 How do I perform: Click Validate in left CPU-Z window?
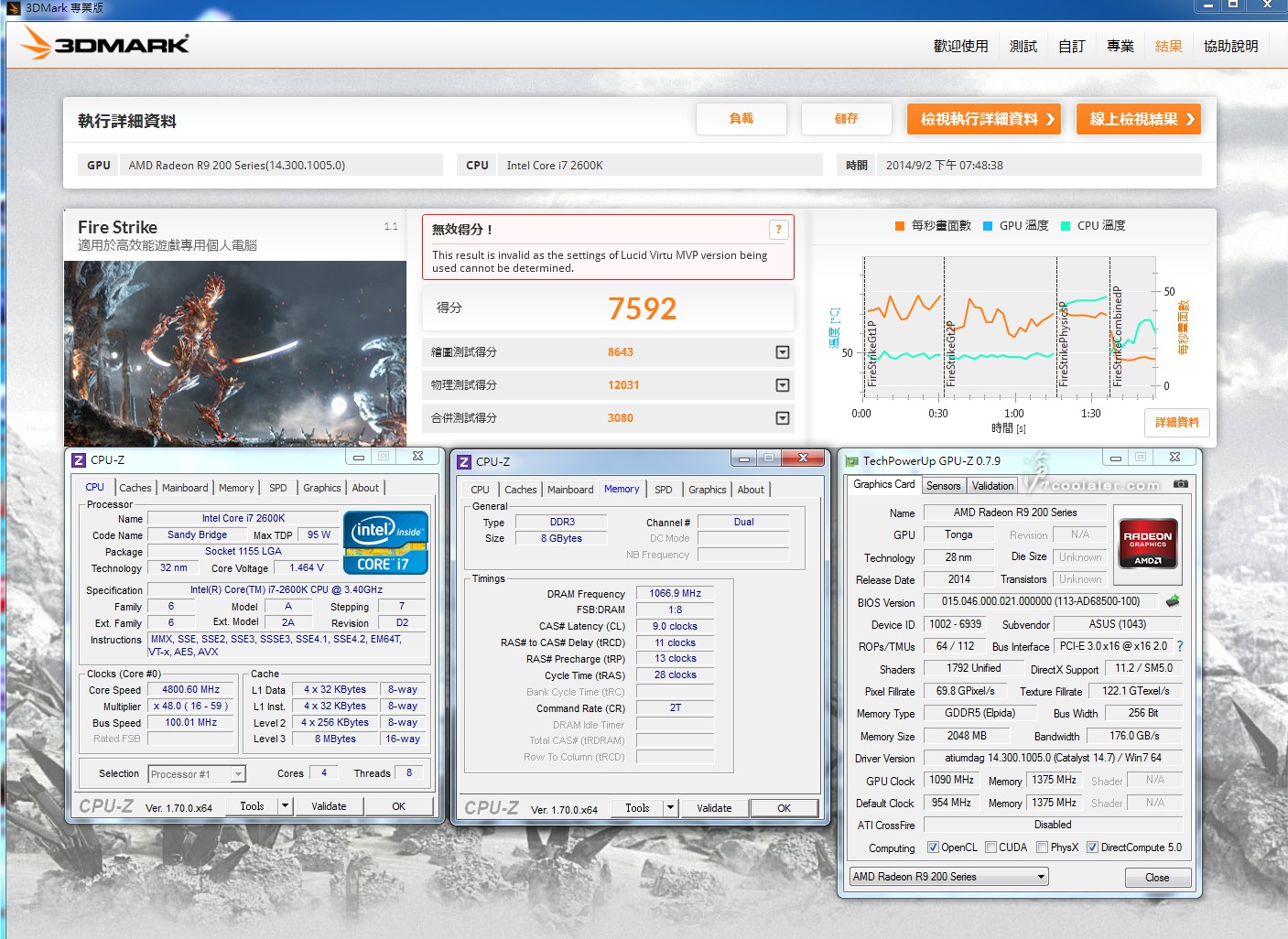[329, 806]
